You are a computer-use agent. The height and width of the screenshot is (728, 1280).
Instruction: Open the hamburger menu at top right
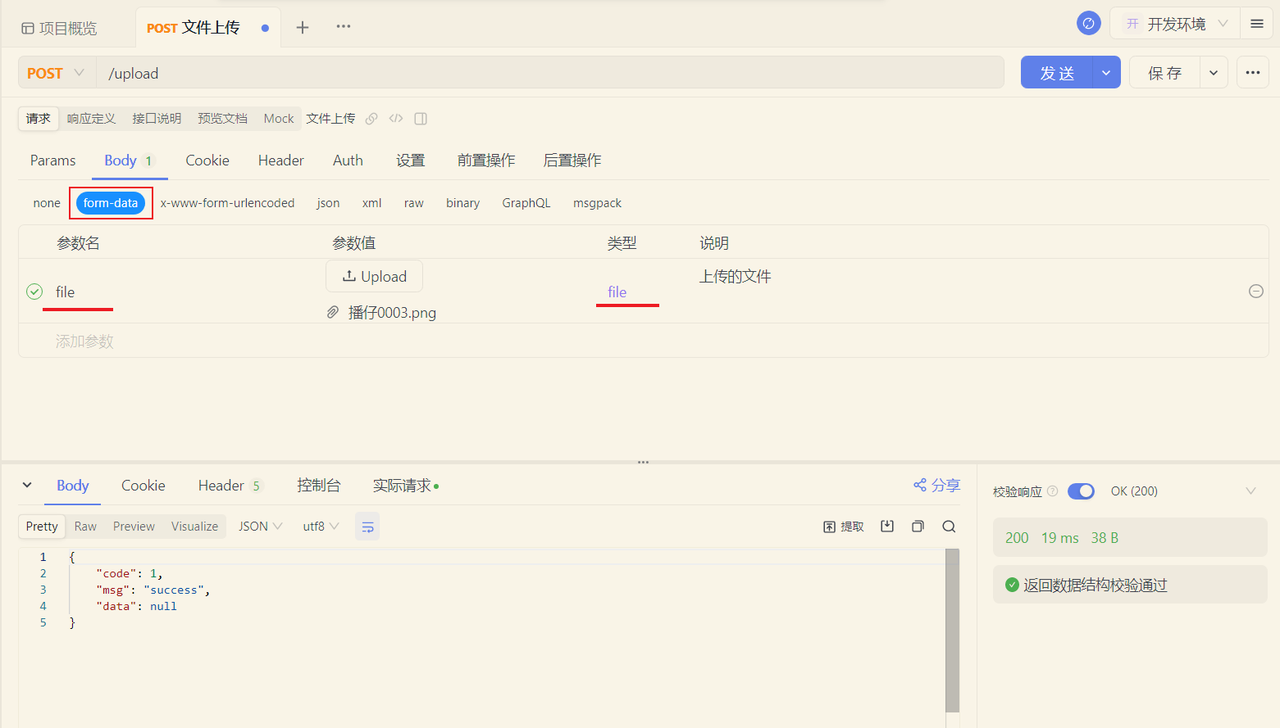[1256, 22]
